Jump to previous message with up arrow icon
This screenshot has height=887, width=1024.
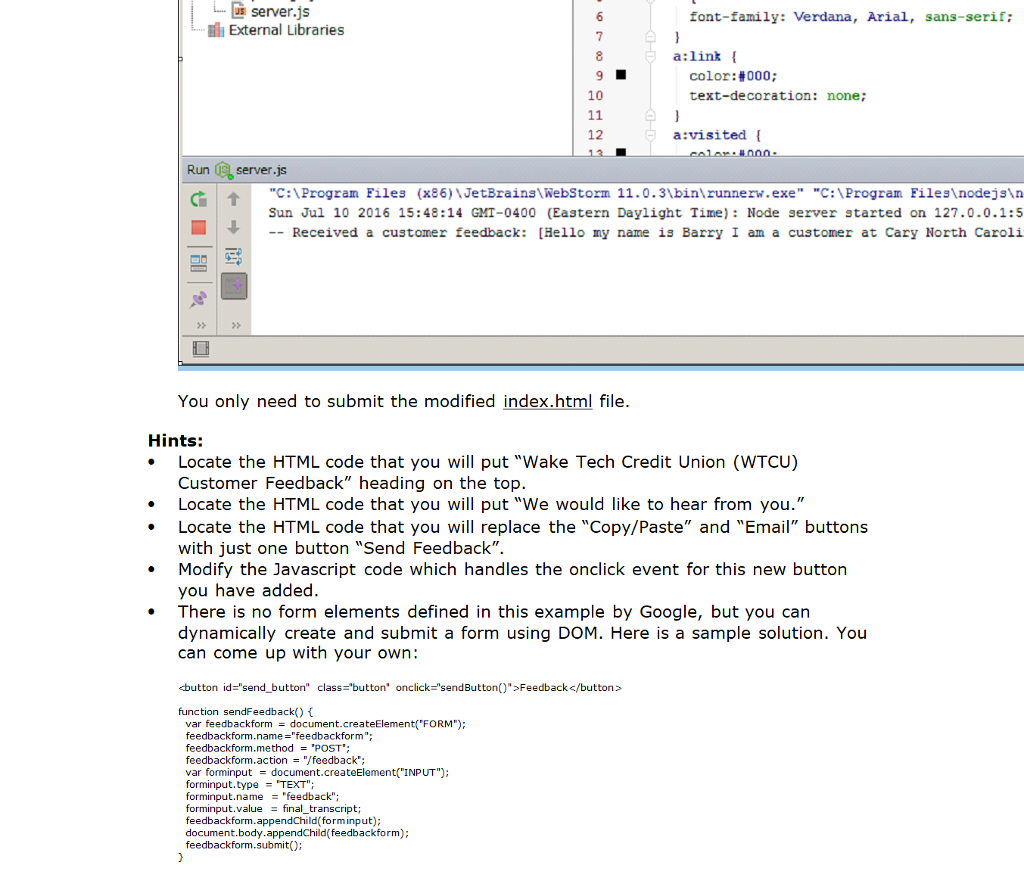click(233, 199)
